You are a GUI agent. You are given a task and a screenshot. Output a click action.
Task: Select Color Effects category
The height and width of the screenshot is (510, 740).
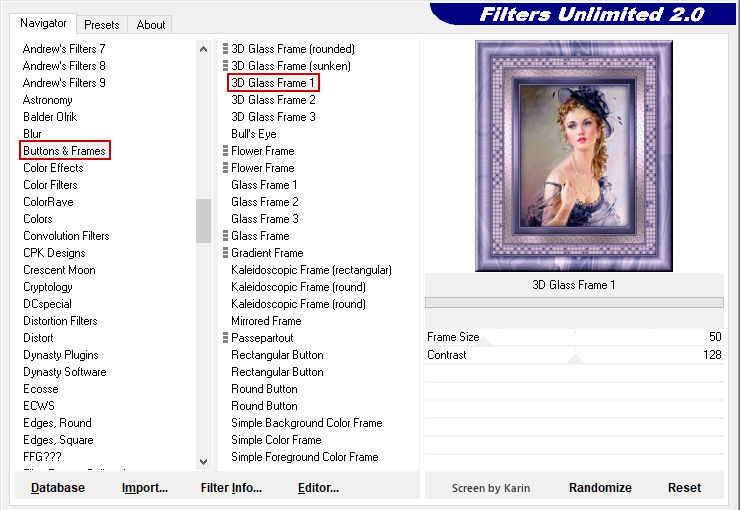53,168
